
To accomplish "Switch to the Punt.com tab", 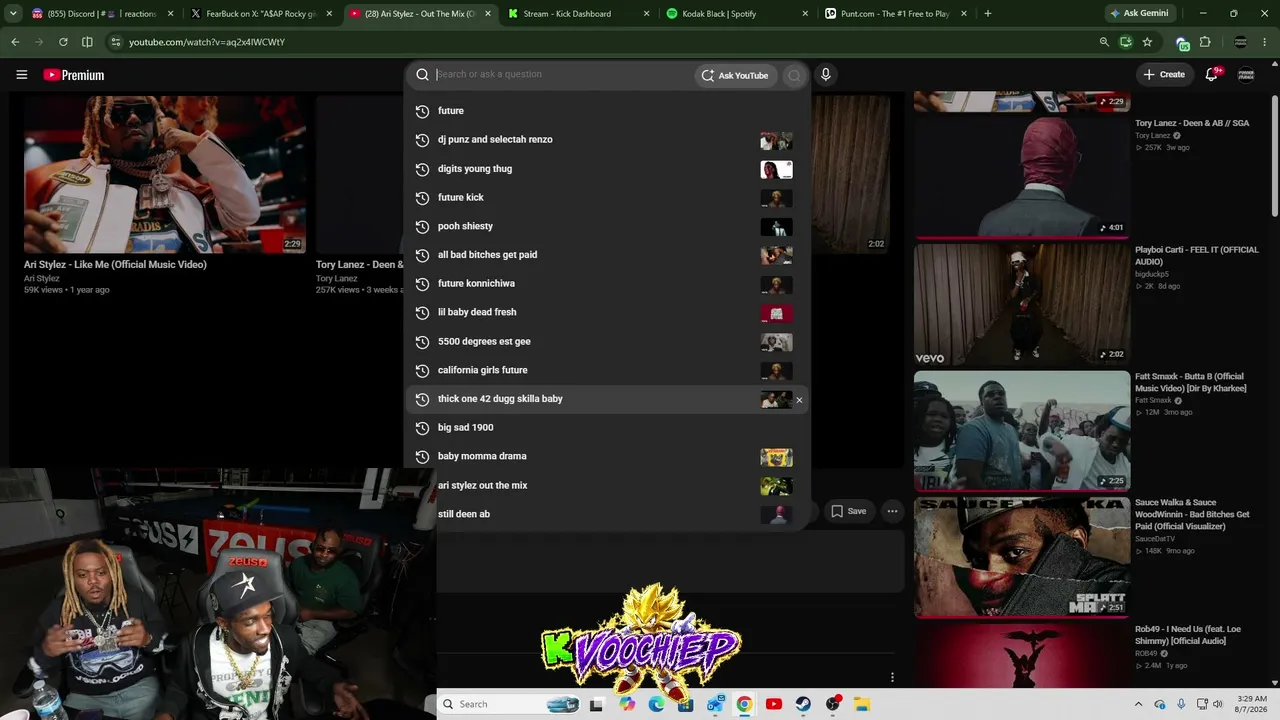I will click(x=896, y=14).
